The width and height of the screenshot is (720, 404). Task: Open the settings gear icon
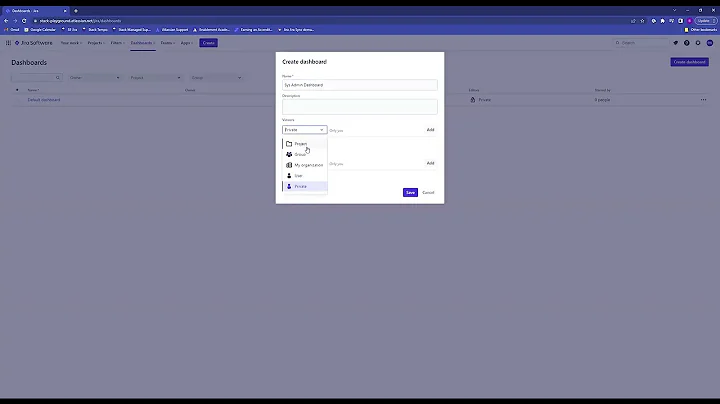coord(698,43)
